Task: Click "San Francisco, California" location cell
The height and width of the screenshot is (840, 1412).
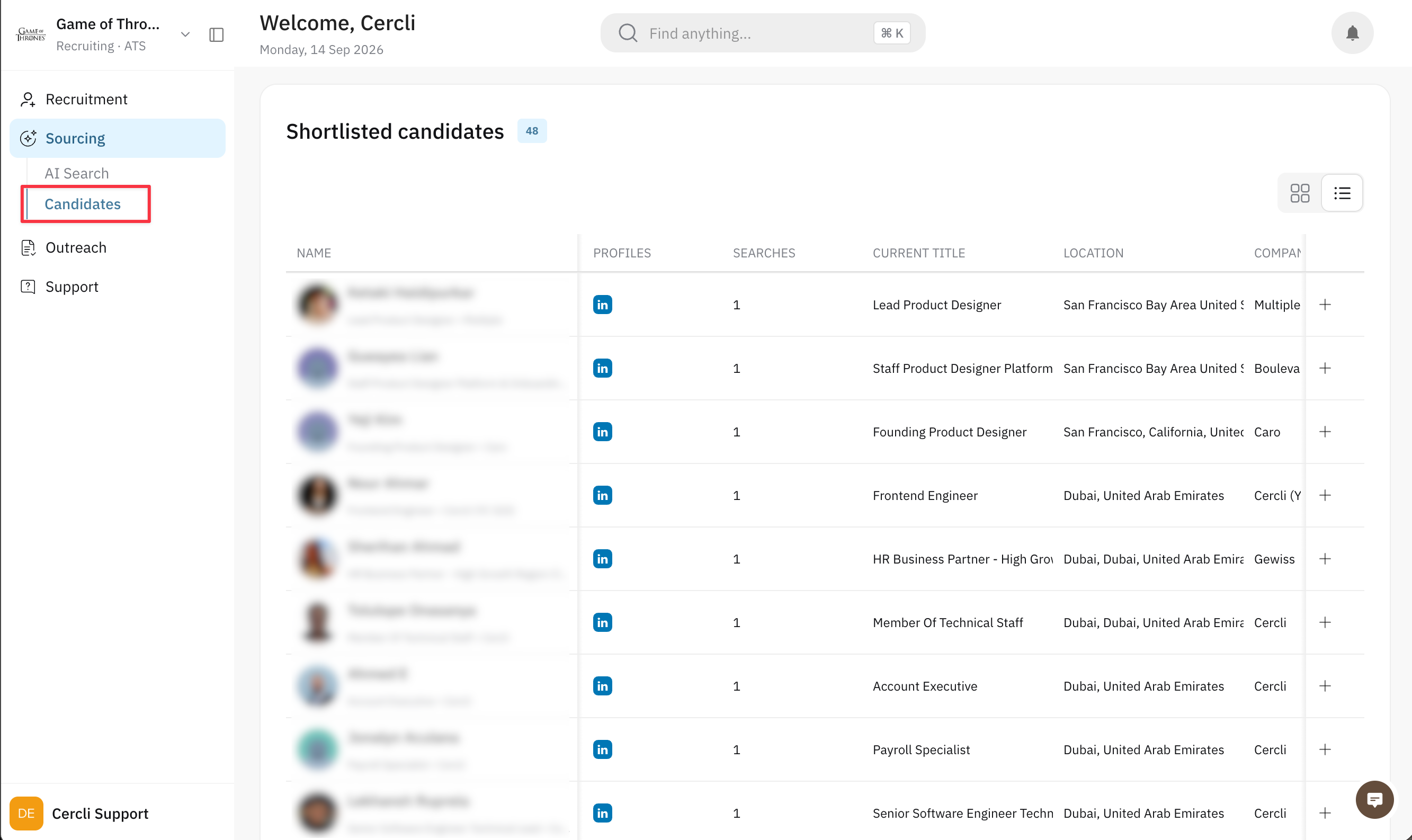Action: pos(1154,432)
